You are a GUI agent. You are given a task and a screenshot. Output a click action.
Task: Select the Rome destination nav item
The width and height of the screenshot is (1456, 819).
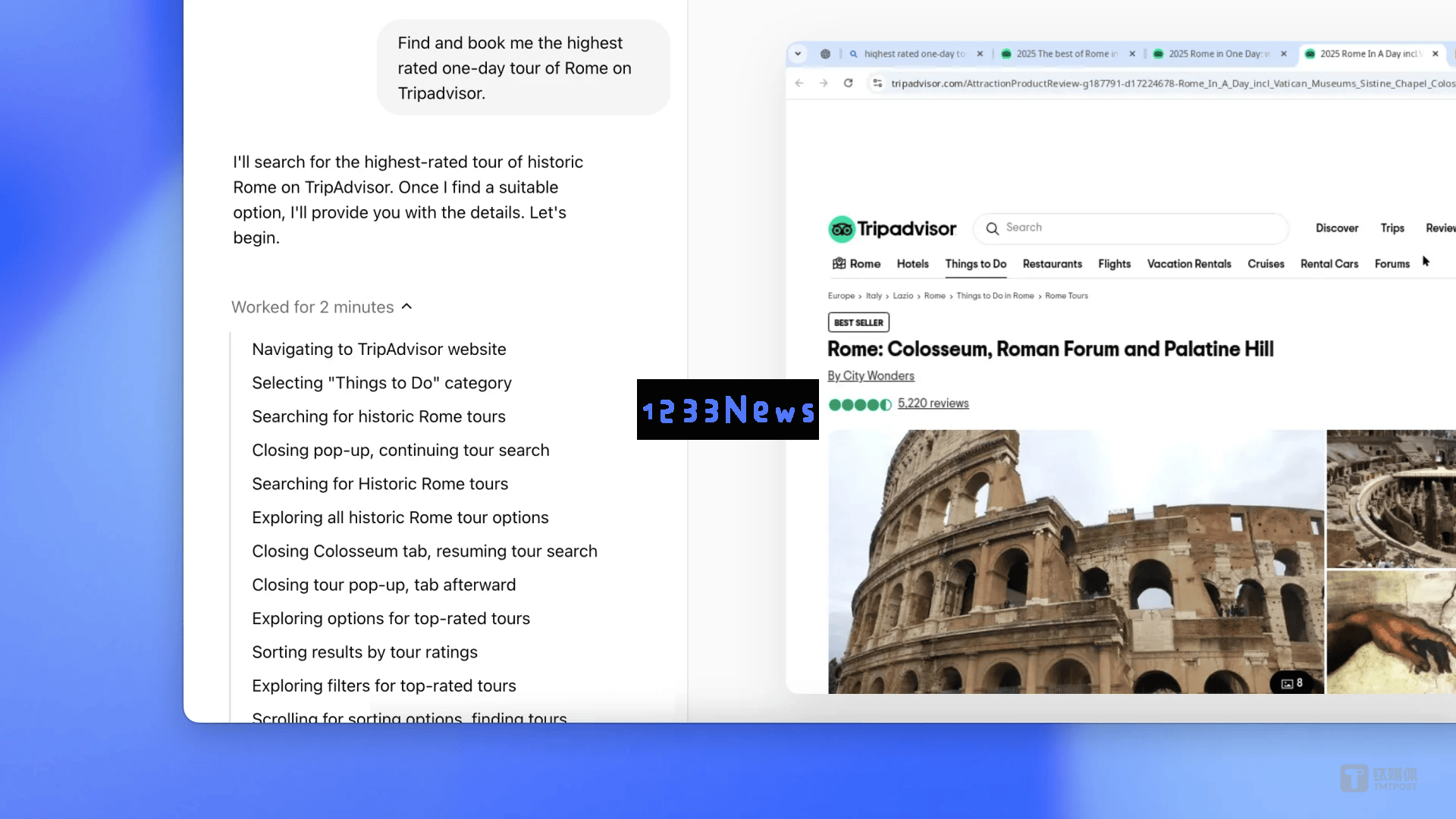click(856, 264)
